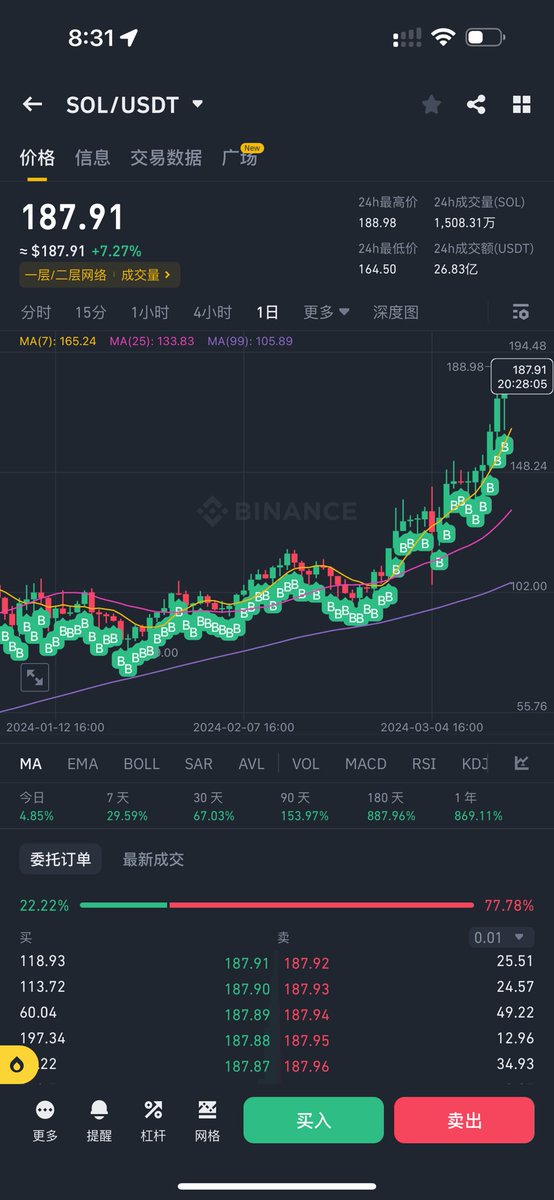Viewport: 554px width, 1200px height.
Task: Toggle the KDJ indicator
Action: (475, 763)
